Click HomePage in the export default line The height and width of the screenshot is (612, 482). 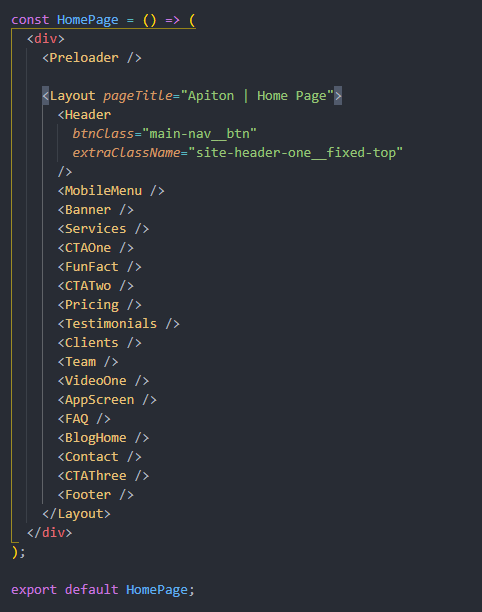coord(157,590)
